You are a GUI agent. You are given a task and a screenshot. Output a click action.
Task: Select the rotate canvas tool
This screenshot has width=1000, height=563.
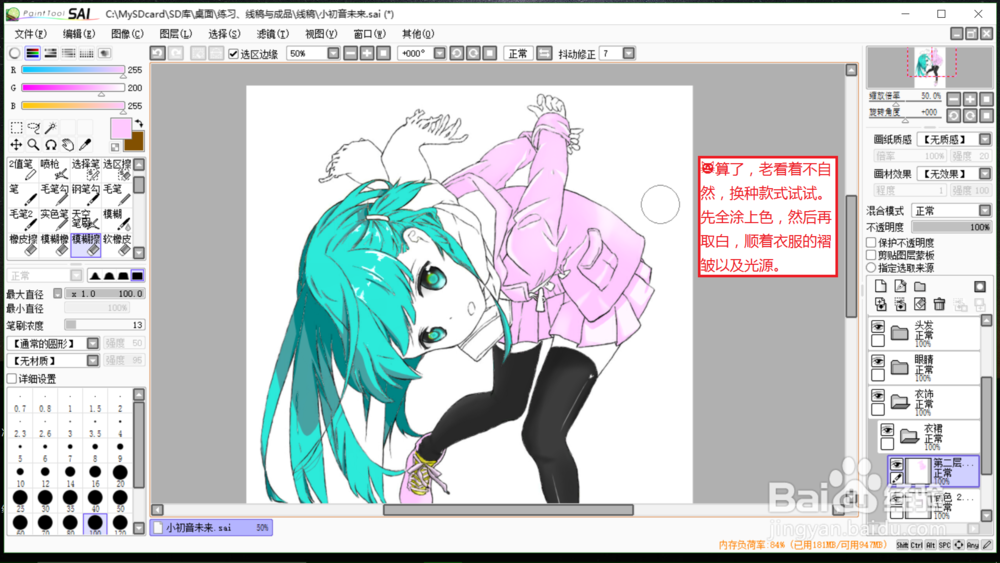click(x=51, y=145)
